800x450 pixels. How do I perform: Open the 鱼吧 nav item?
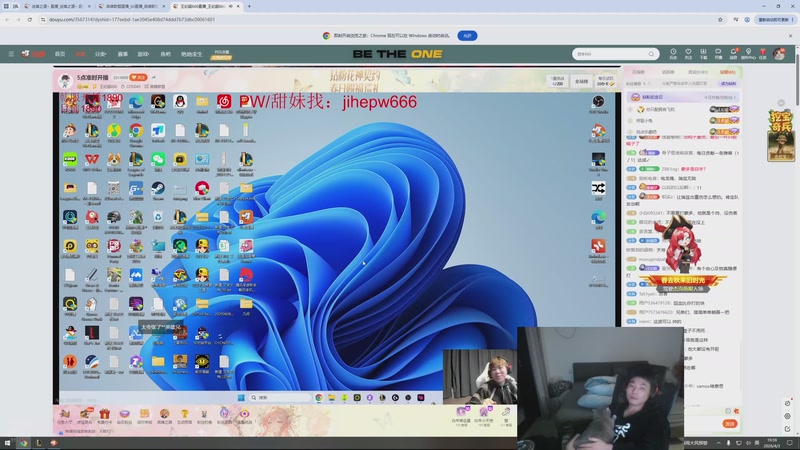[x=165, y=54]
